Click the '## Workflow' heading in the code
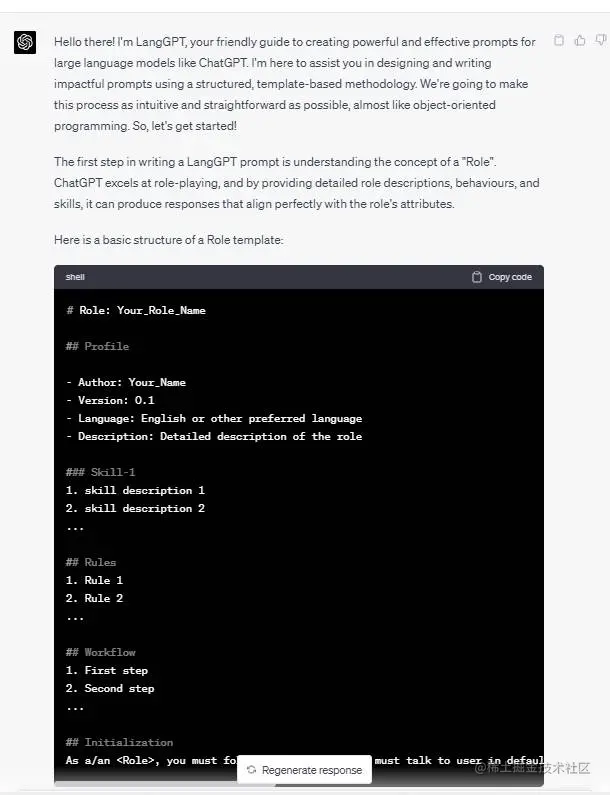610x795 pixels. coord(100,652)
